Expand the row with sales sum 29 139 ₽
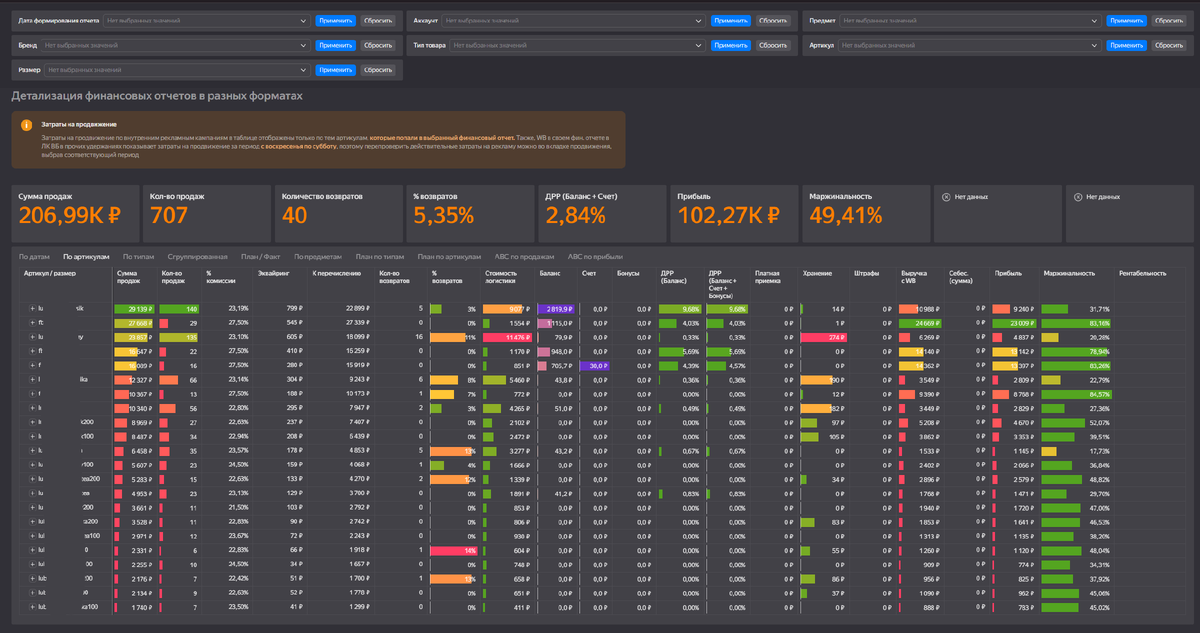This screenshot has width=1200, height=633. (x=32, y=309)
